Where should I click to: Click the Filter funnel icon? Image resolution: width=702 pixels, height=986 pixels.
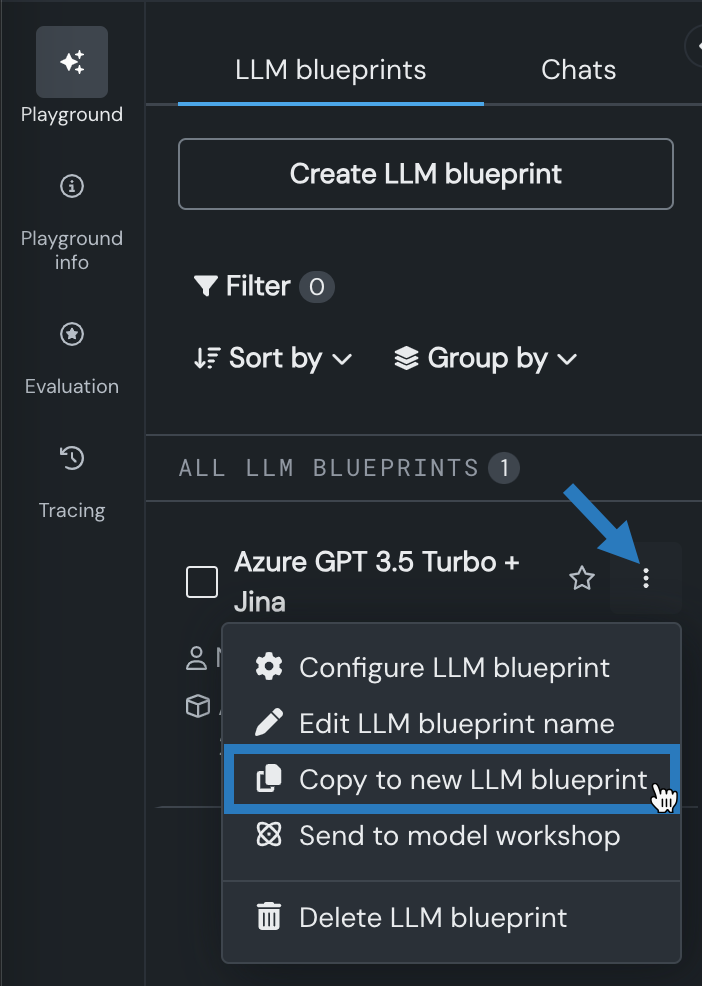coord(205,287)
